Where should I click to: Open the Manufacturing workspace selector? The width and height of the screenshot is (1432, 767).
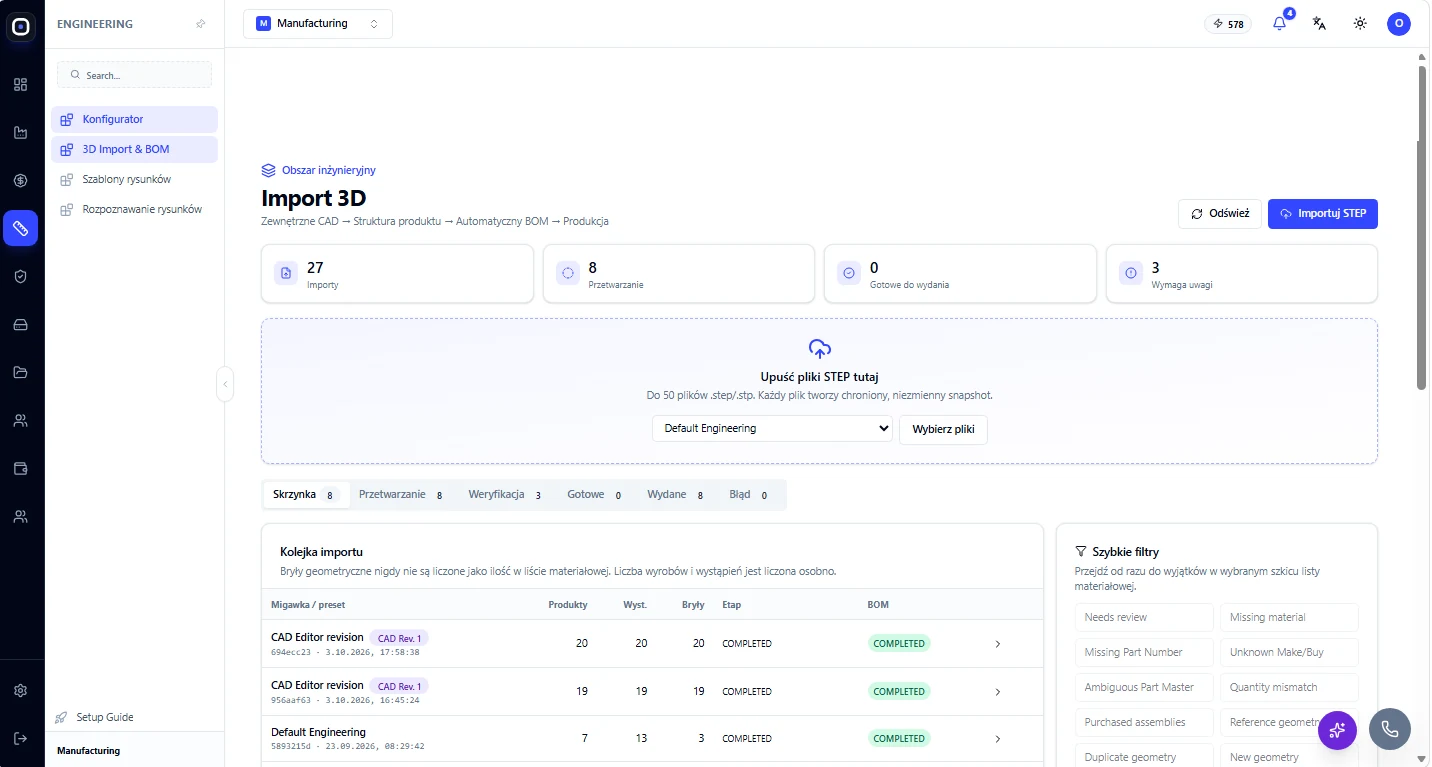point(318,24)
